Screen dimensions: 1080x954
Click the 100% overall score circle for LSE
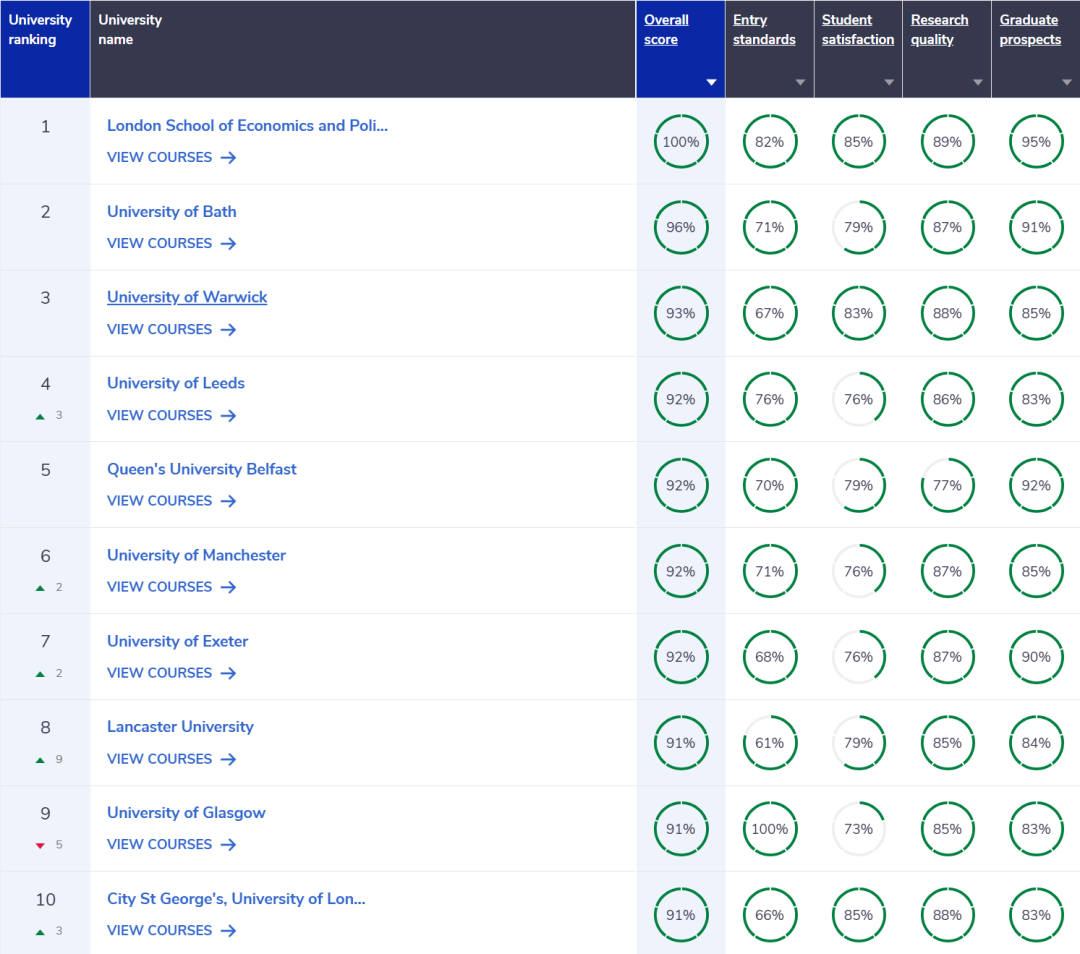click(680, 142)
